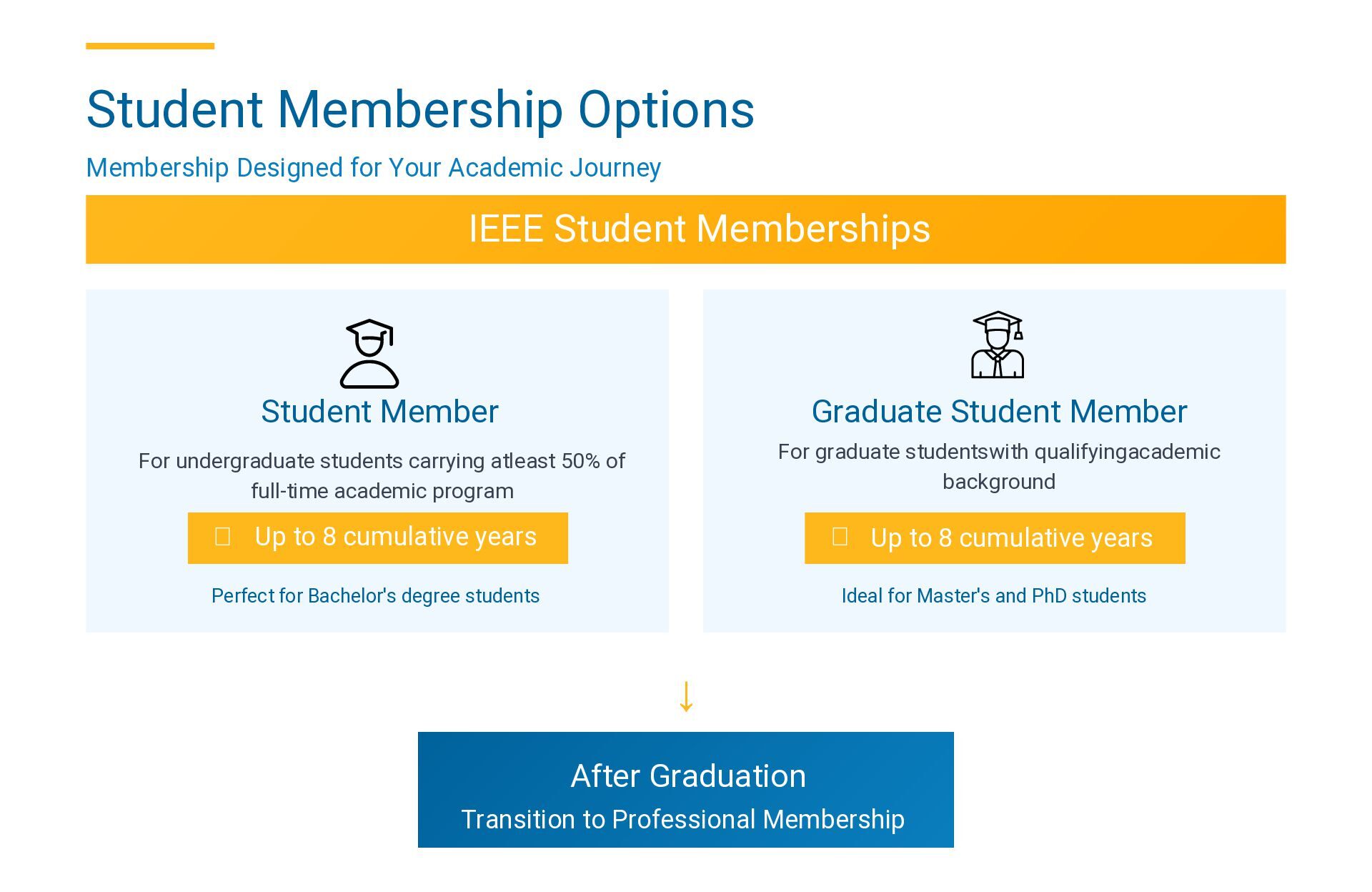Click the Graduate Student Member gown icon
1372x892 pixels.
pos(998,345)
